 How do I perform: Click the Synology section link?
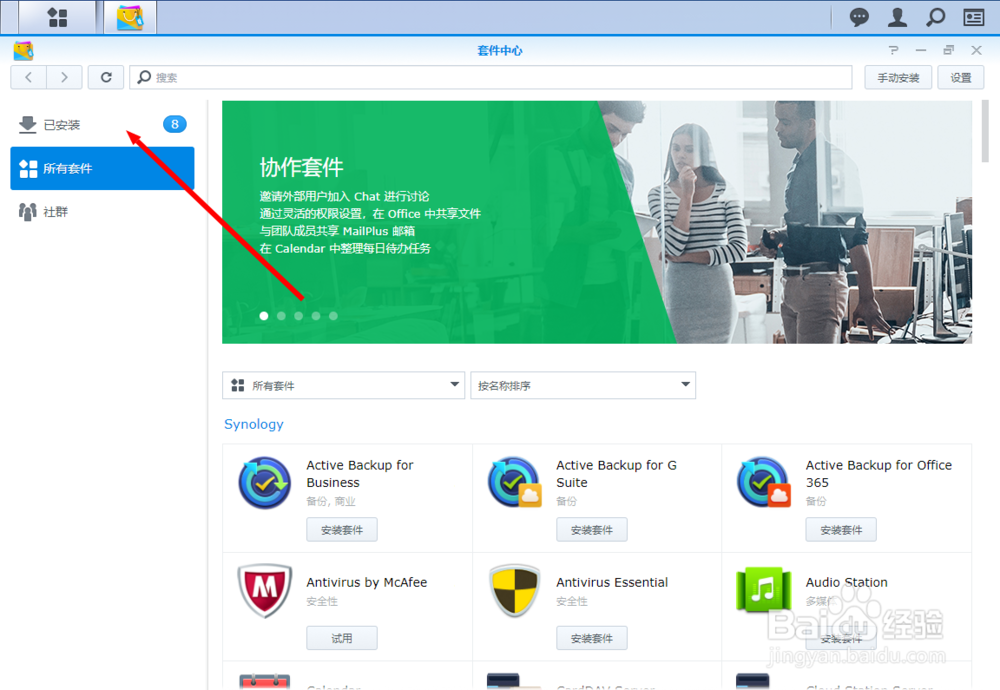[253, 424]
